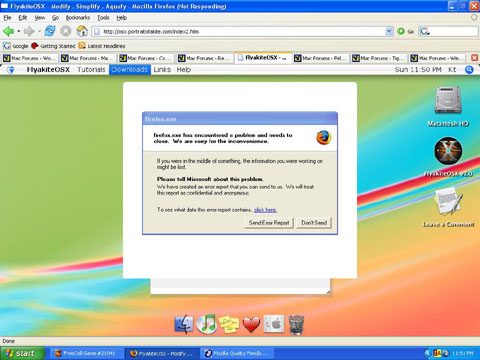
Task: Click the Back arrow in Firefox toolbar
Action: 8,32
